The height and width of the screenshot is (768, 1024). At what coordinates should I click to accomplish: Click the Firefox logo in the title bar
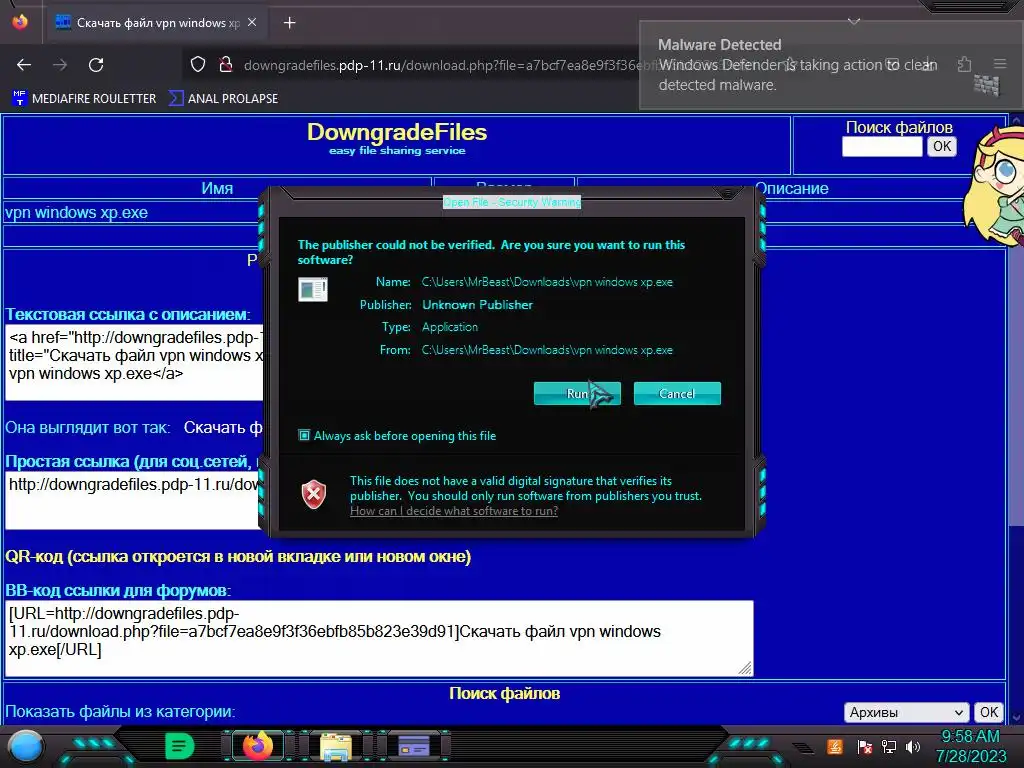20,22
